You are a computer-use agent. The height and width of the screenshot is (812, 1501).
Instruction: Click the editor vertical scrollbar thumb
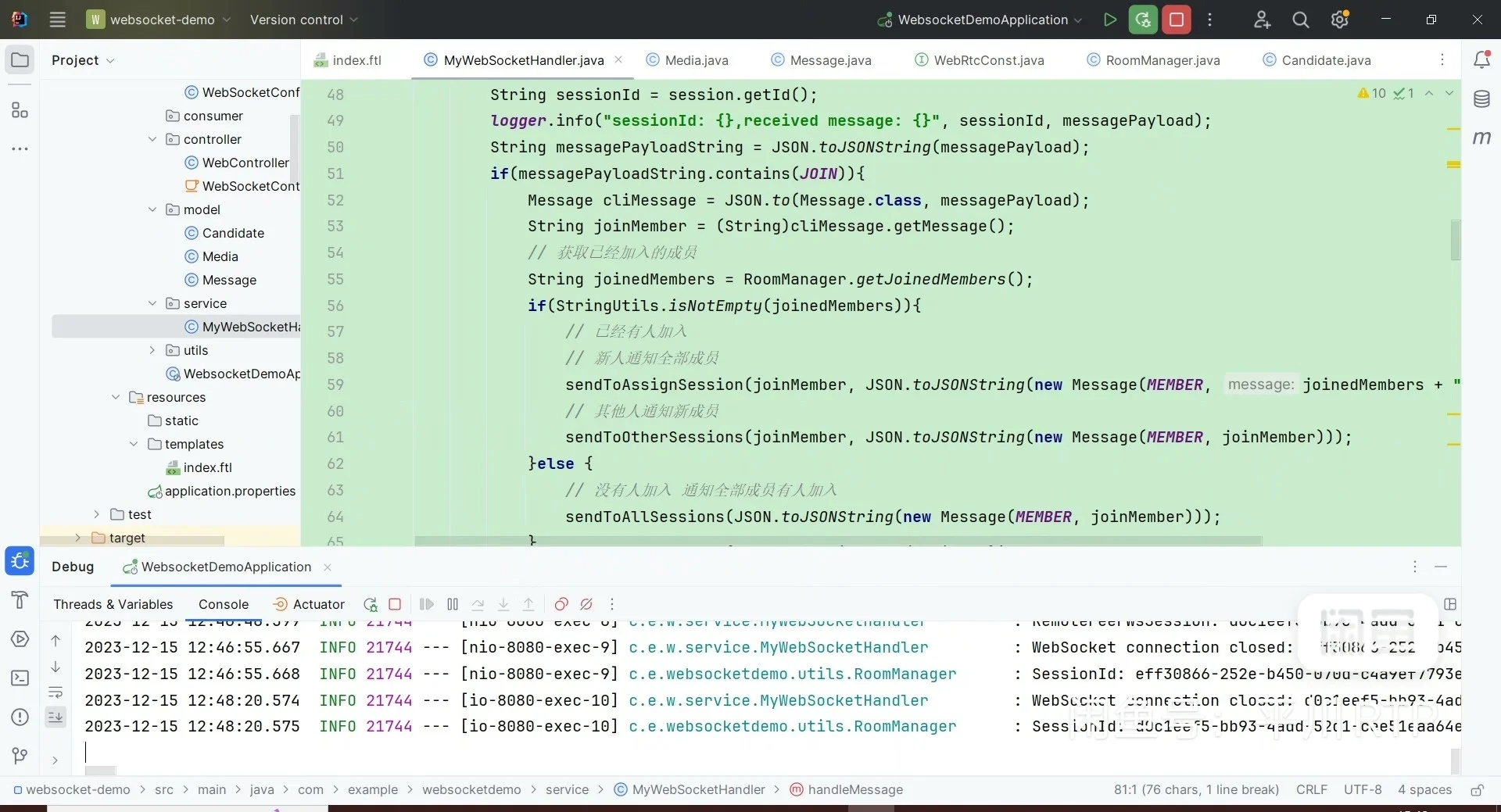[1455, 239]
